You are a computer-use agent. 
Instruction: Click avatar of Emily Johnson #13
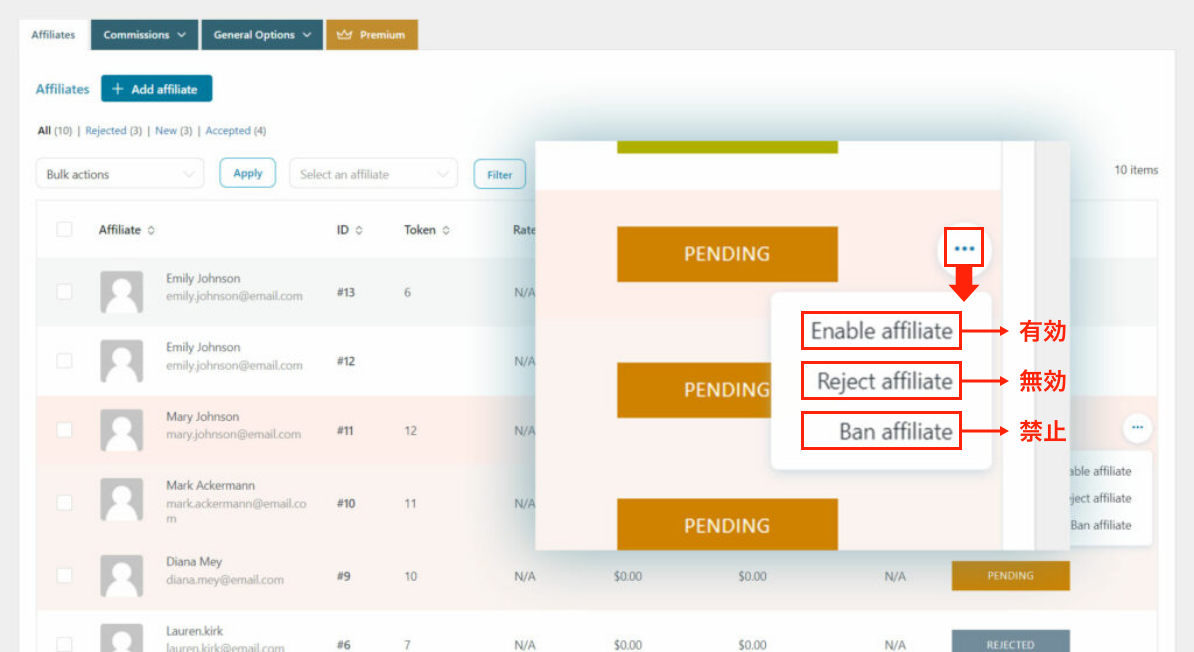[x=121, y=292]
